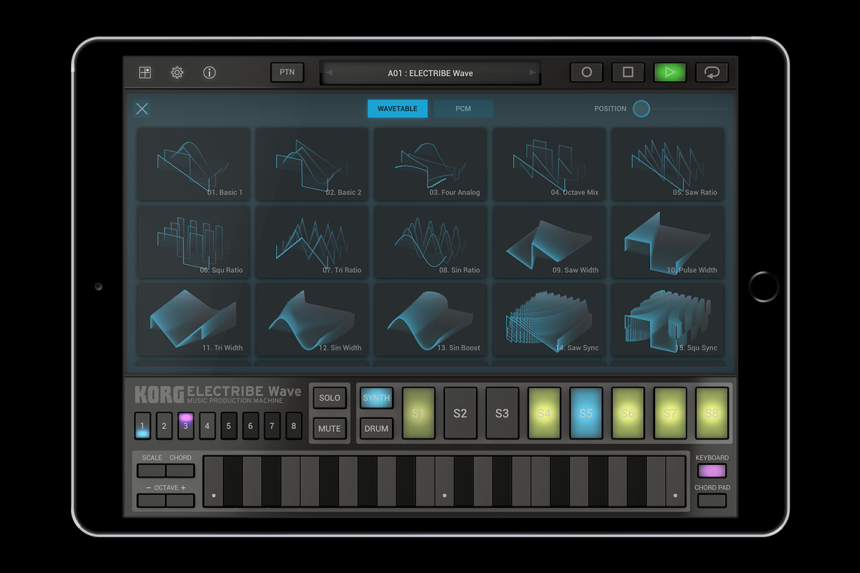Start recording with the circle button
This screenshot has width=860, height=573.
point(586,72)
